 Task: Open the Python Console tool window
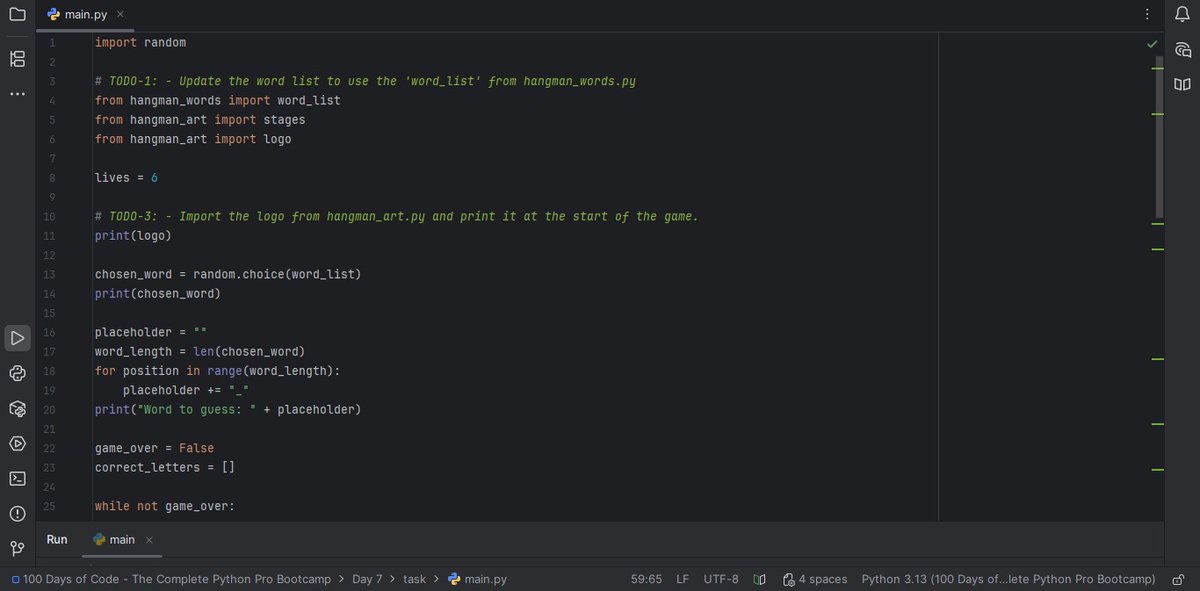point(17,373)
